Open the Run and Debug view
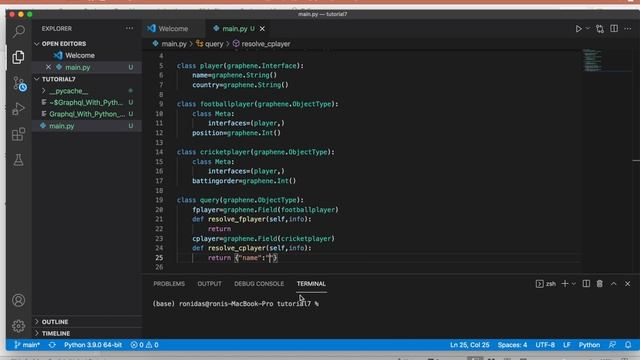 click(x=18, y=109)
